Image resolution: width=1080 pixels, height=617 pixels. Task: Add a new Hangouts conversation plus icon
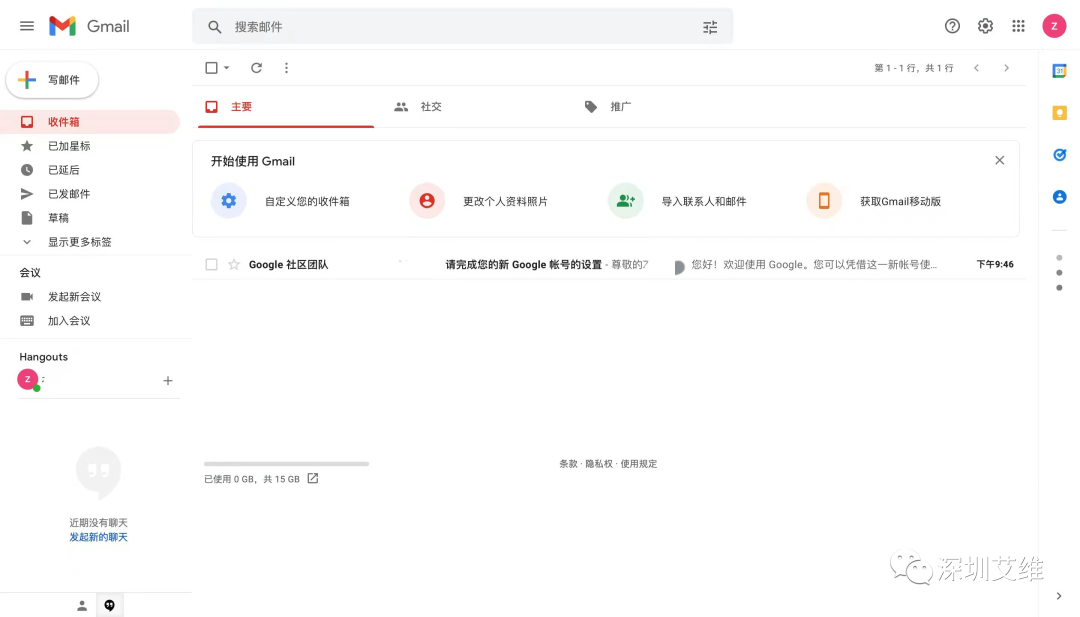coord(167,380)
